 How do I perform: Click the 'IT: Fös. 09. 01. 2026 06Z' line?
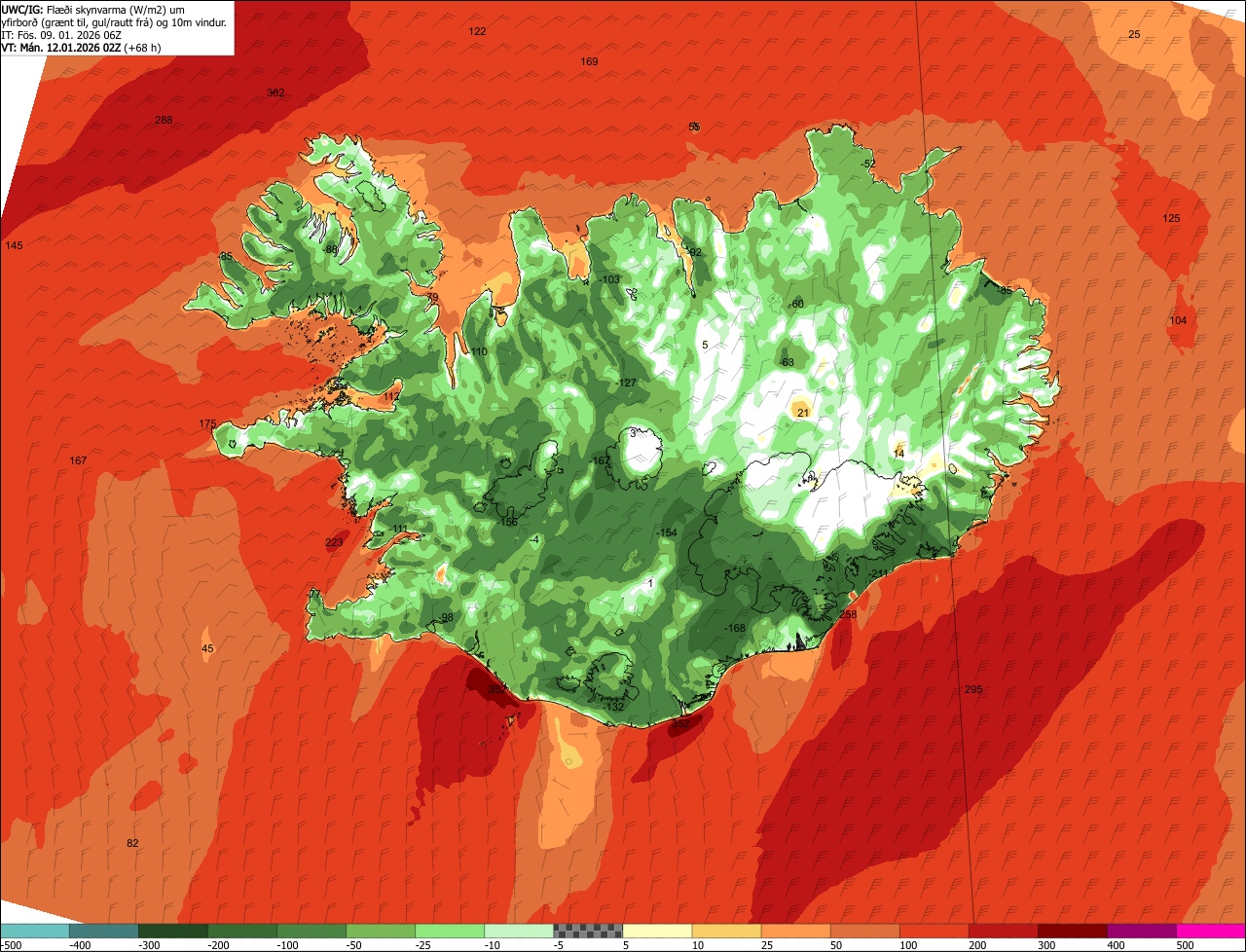pos(61,35)
